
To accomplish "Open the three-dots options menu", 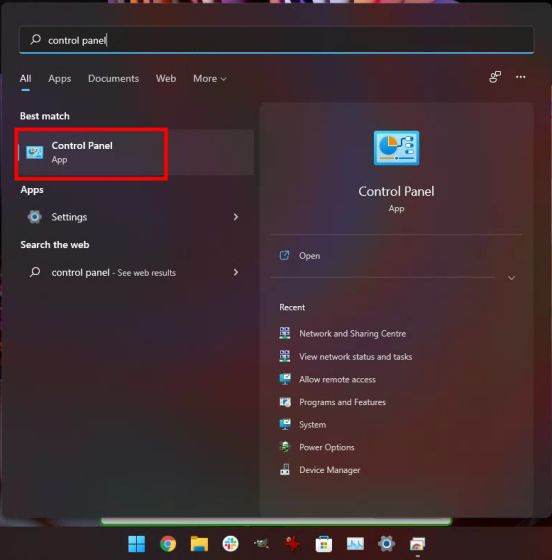I will (x=521, y=77).
